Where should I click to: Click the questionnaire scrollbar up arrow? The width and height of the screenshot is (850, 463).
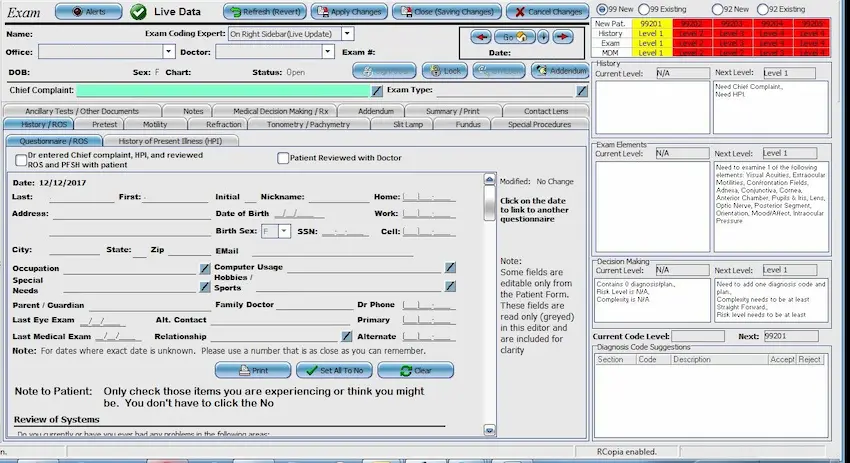[x=490, y=179]
